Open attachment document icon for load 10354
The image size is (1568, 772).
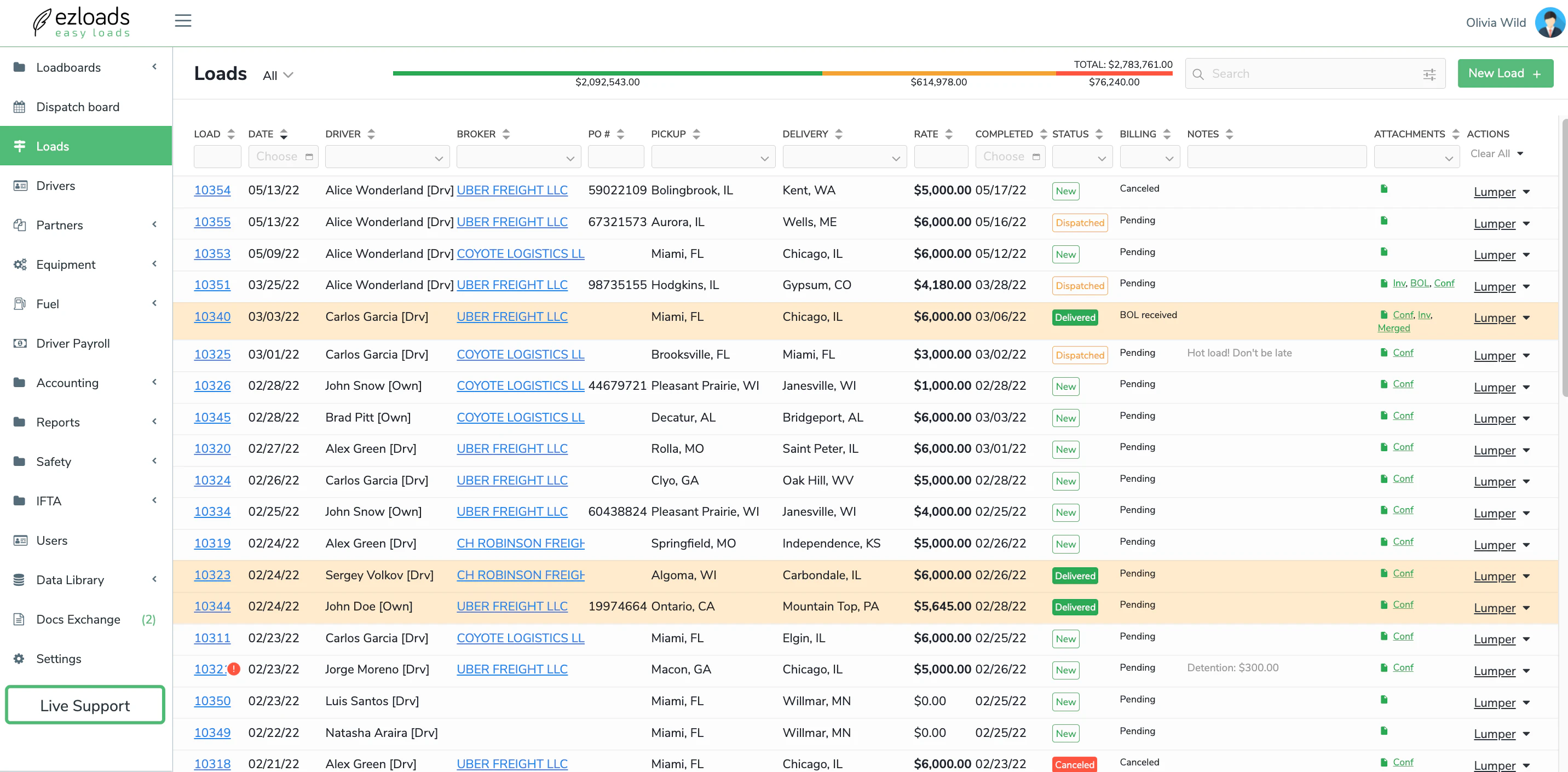click(1383, 189)
